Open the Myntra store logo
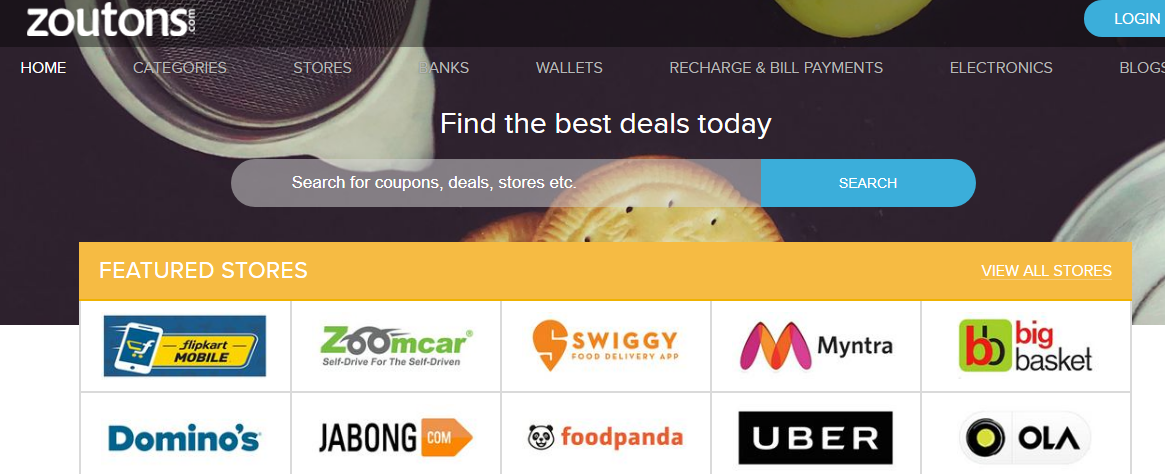The image size is (1165, 474). coord(816,345)
